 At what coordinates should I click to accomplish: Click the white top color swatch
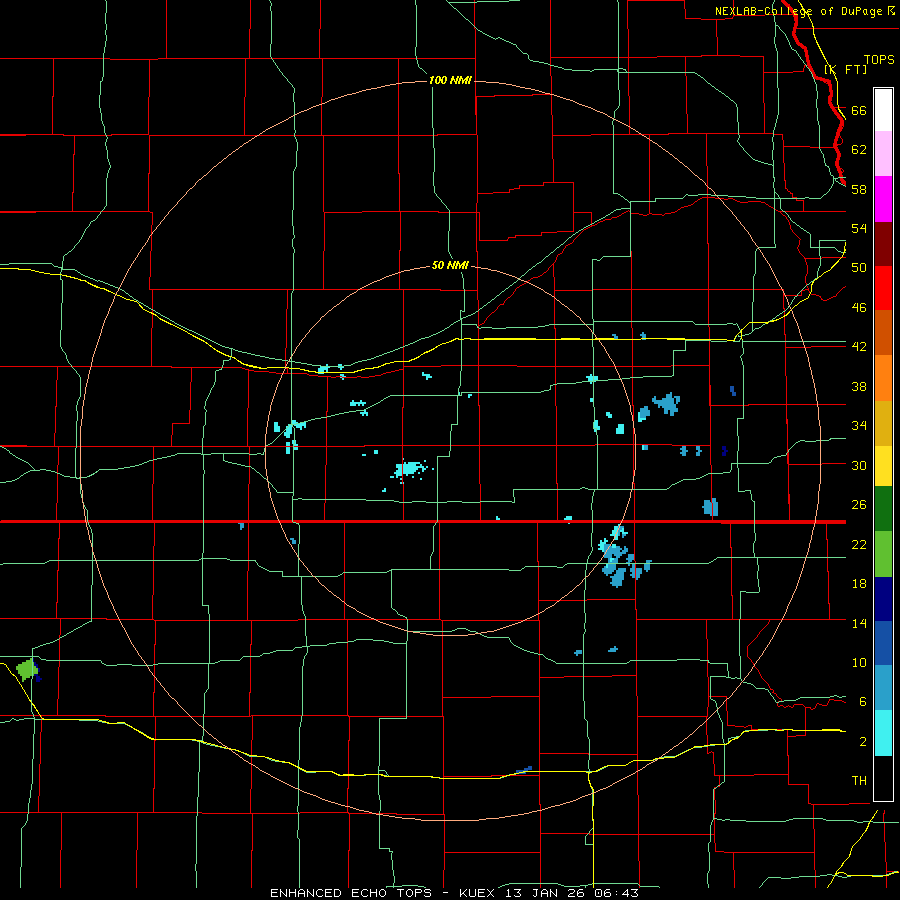883,110
